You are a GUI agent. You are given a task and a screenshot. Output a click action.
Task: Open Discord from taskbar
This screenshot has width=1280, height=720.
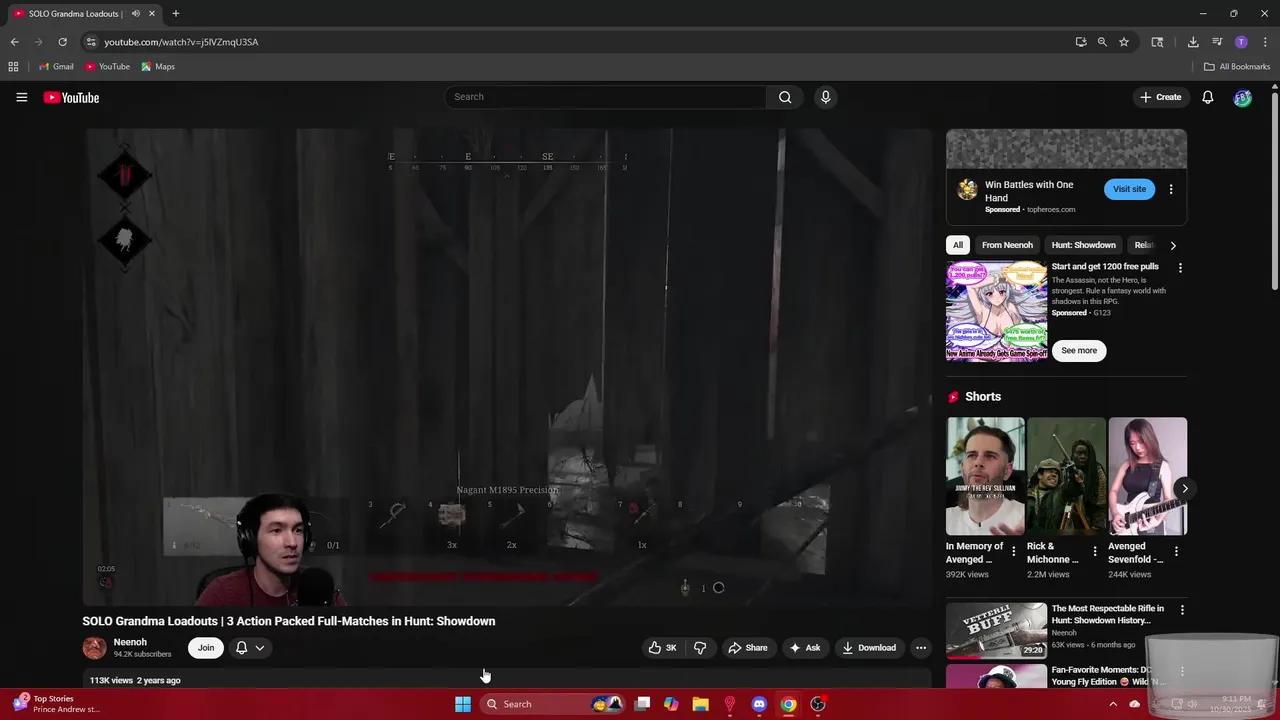759,704
